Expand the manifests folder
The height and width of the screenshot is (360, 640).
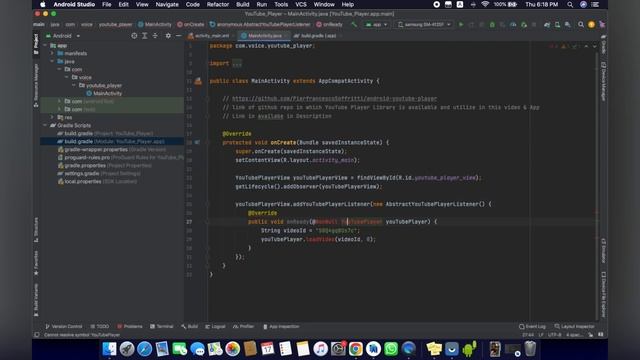[52, 53]
